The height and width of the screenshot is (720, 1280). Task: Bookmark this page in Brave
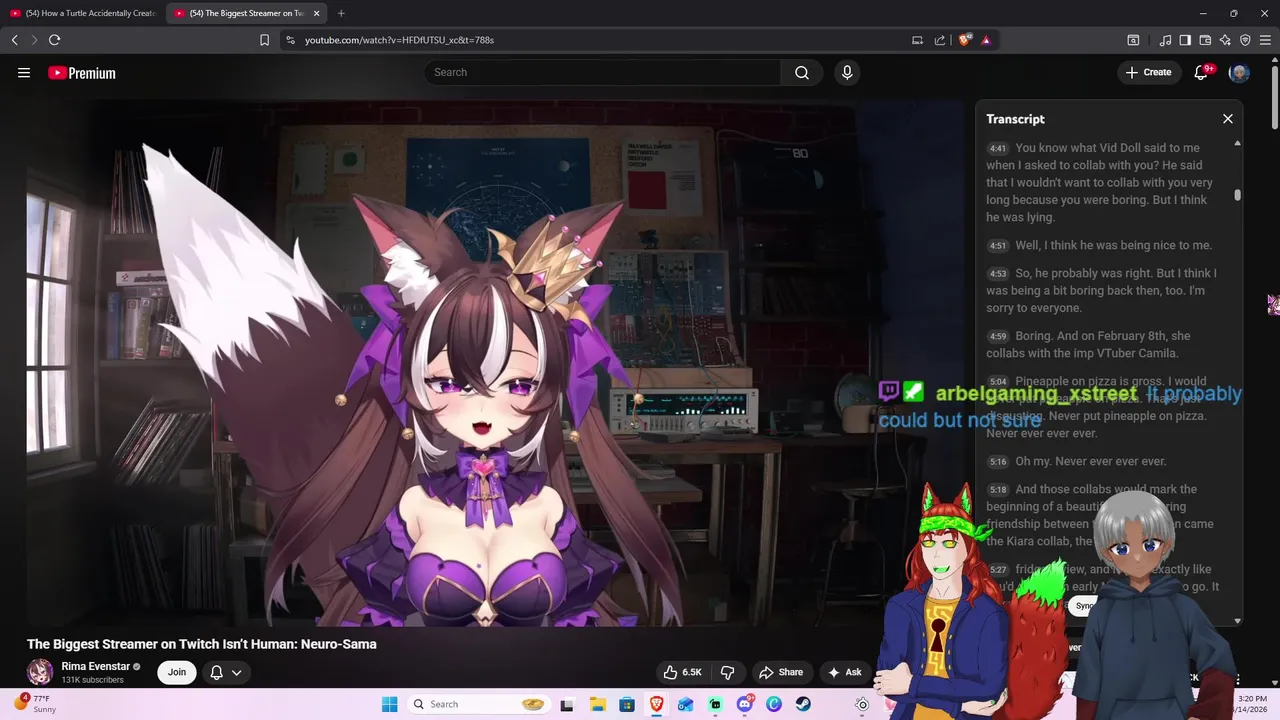coord(264,40)
